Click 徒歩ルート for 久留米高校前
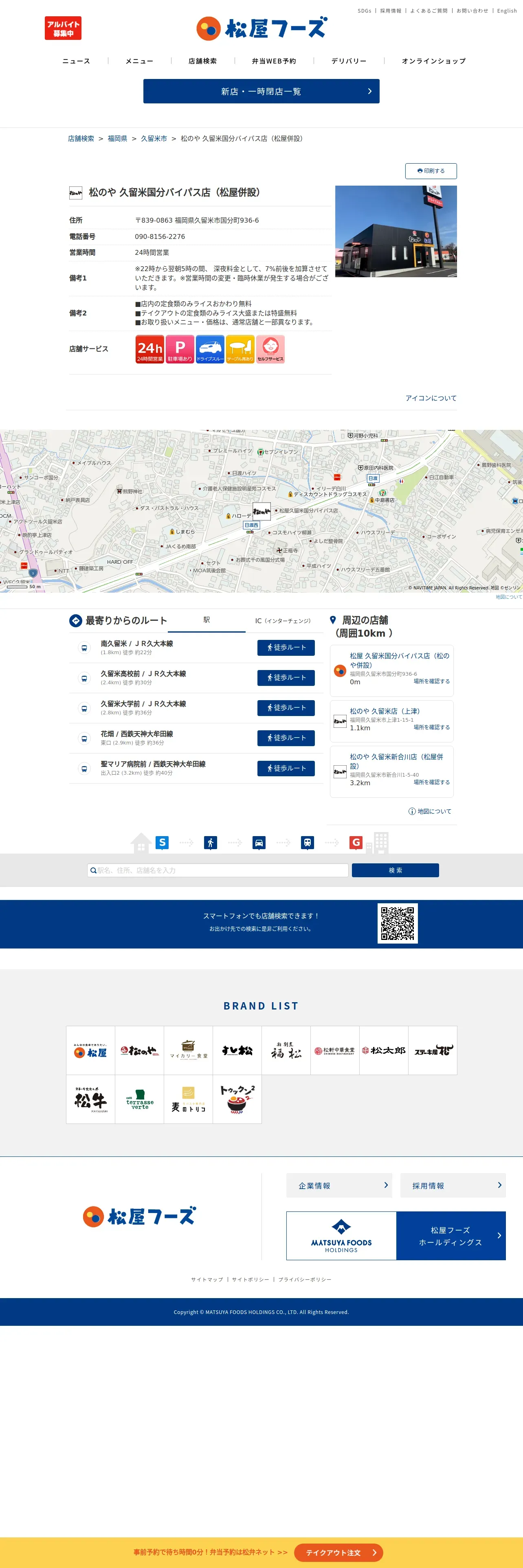The height and width of the screenshot is (1568, 523). pyautogui.click(x=286, y=678)
